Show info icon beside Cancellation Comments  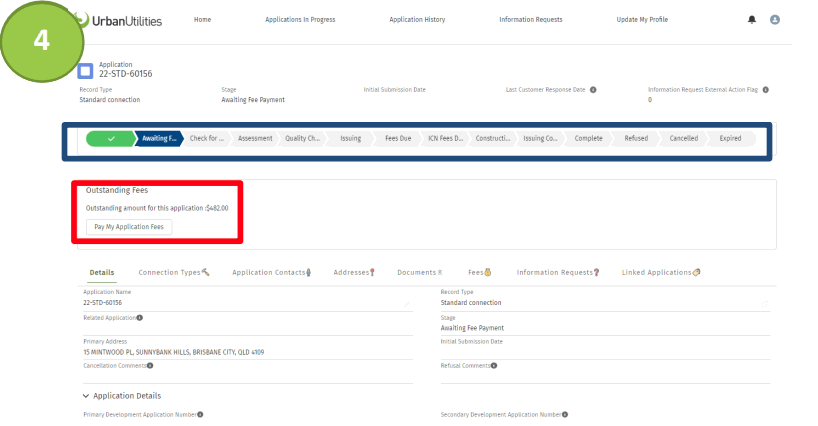tap(150, 366)
